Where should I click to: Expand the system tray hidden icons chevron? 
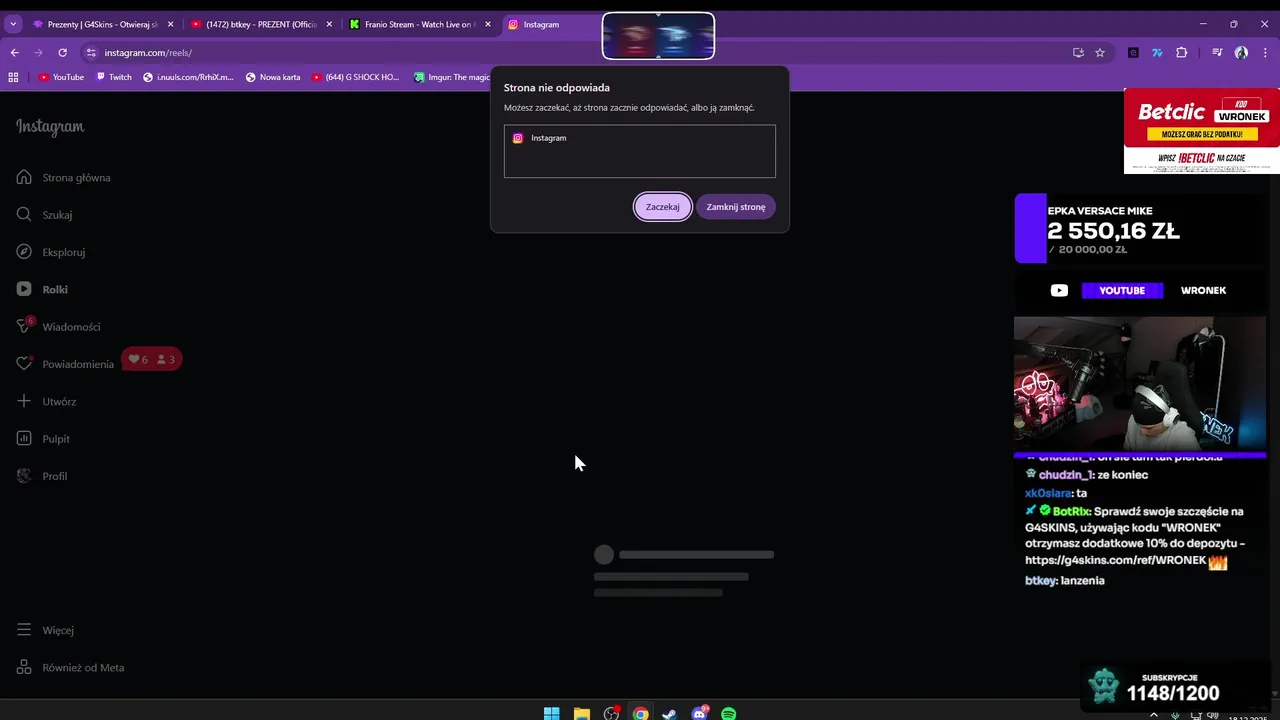[x=1153, y=715]
